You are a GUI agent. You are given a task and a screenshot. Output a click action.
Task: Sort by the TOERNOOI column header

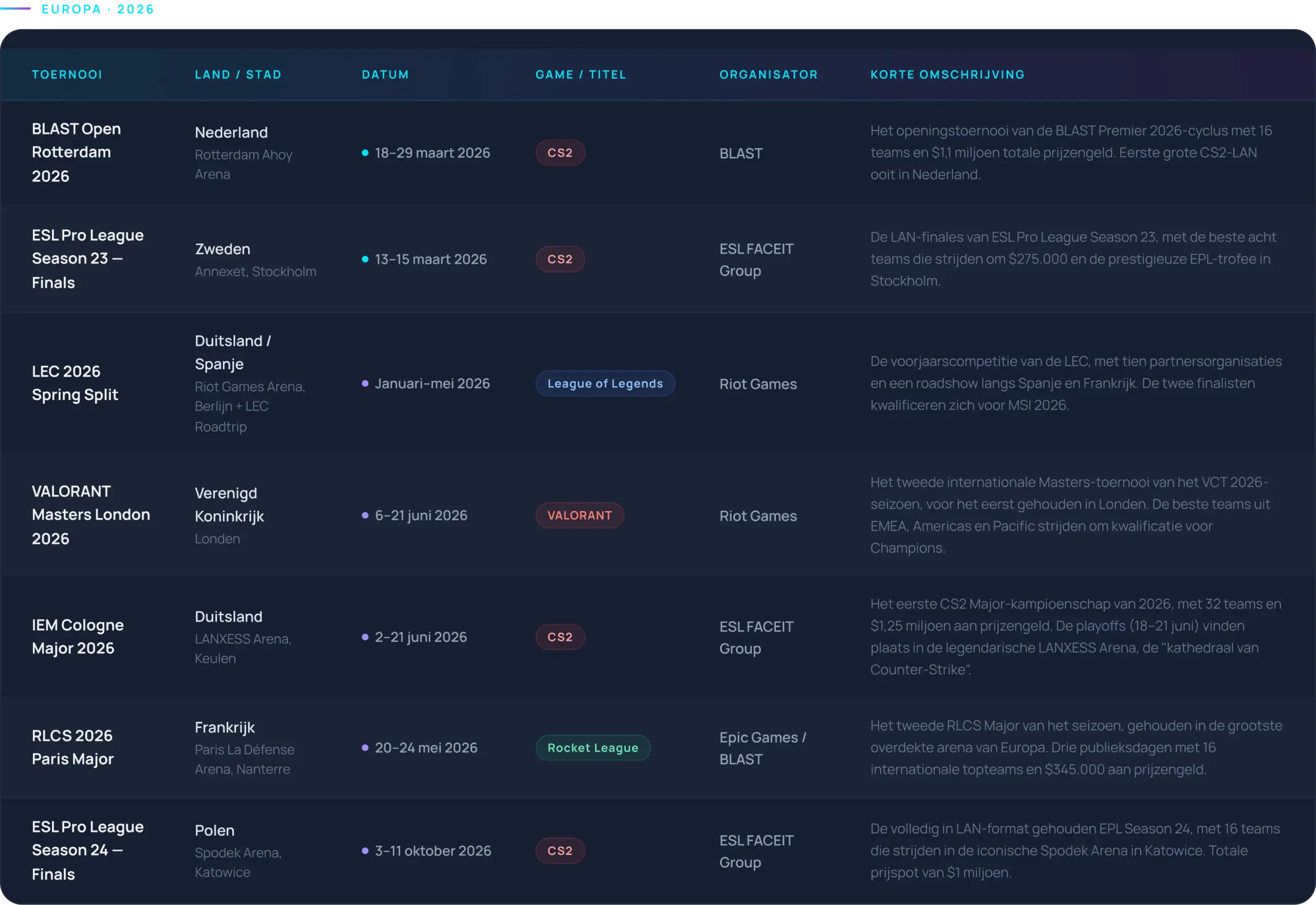pyautogui.click(x=67, y=75)
